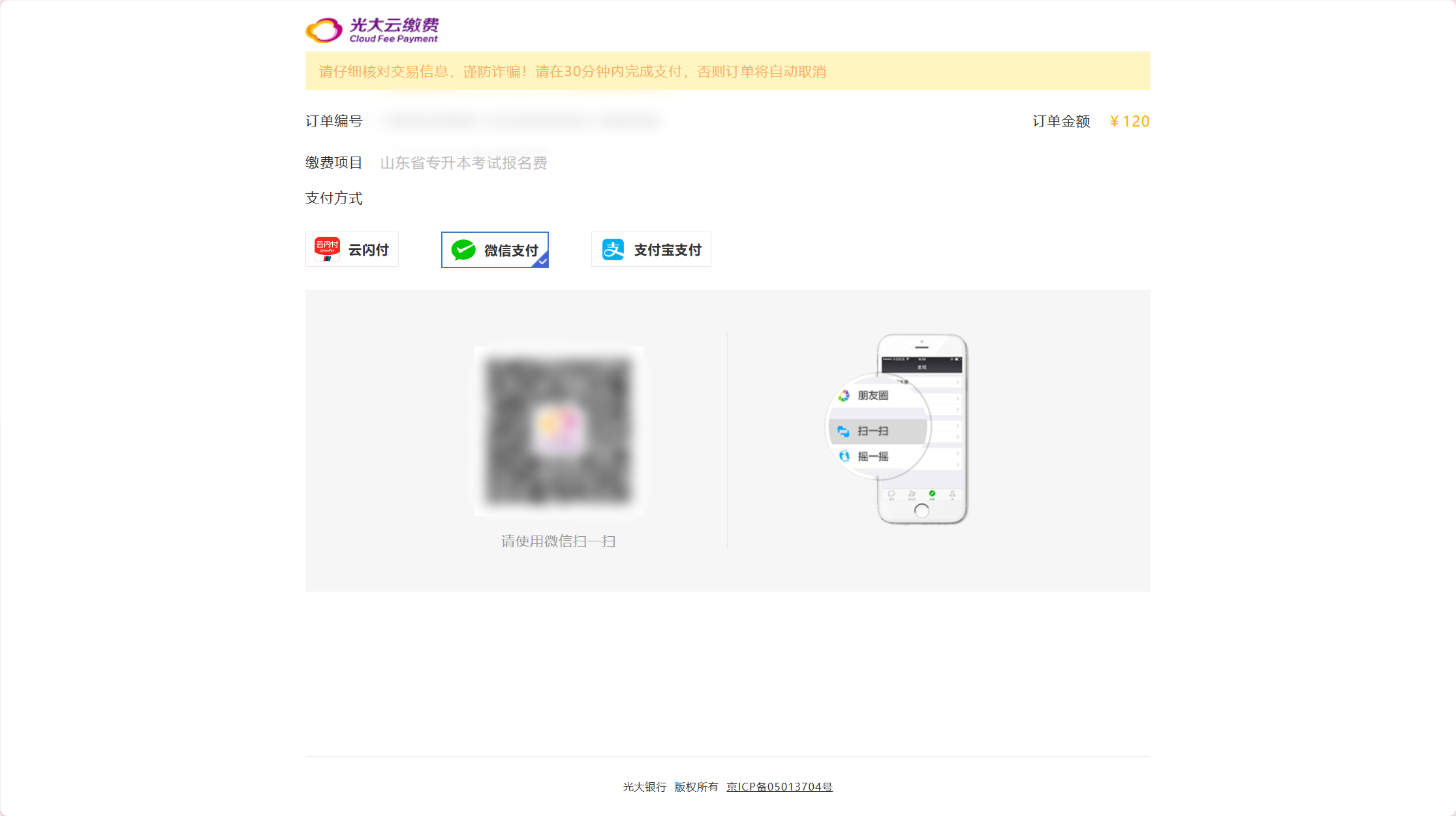Click the blurred WeChat QR code
This screenshot has height=816, width=1456.
559,431
